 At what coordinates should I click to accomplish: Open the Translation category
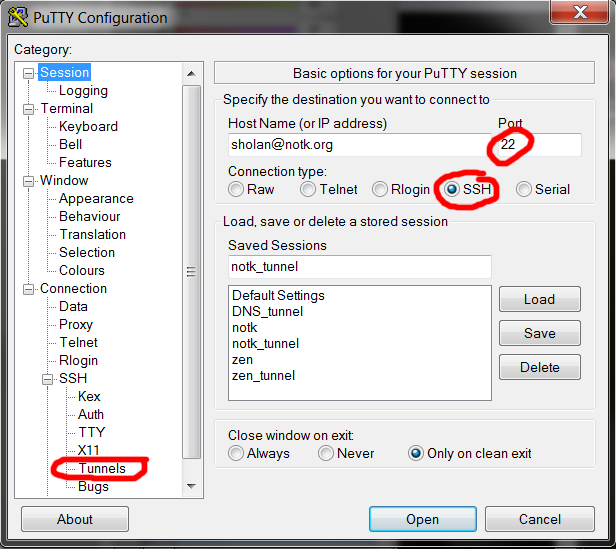(93, 235)
